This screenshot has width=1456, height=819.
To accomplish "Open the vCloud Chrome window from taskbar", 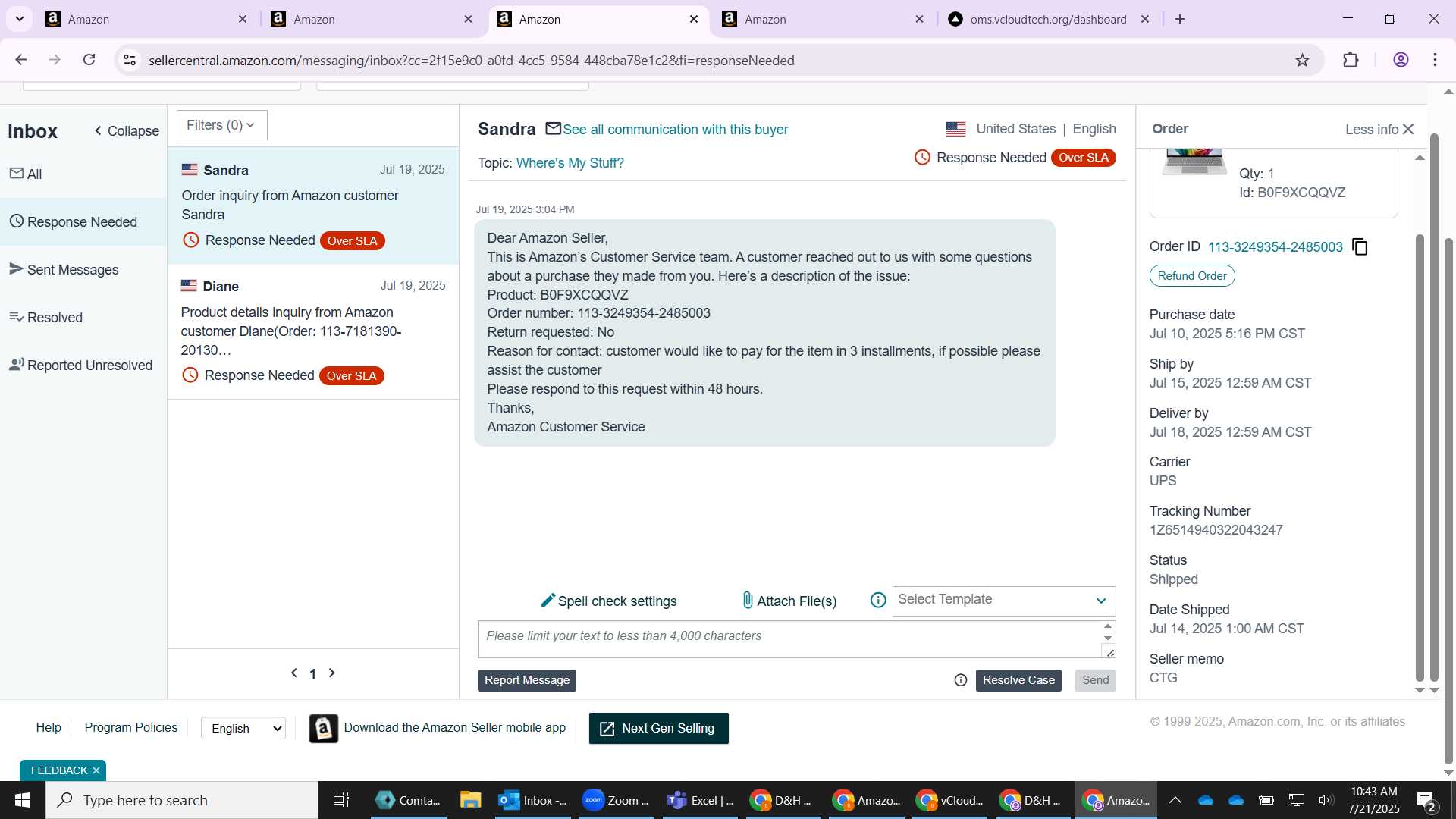I will [x=949, y=800].
